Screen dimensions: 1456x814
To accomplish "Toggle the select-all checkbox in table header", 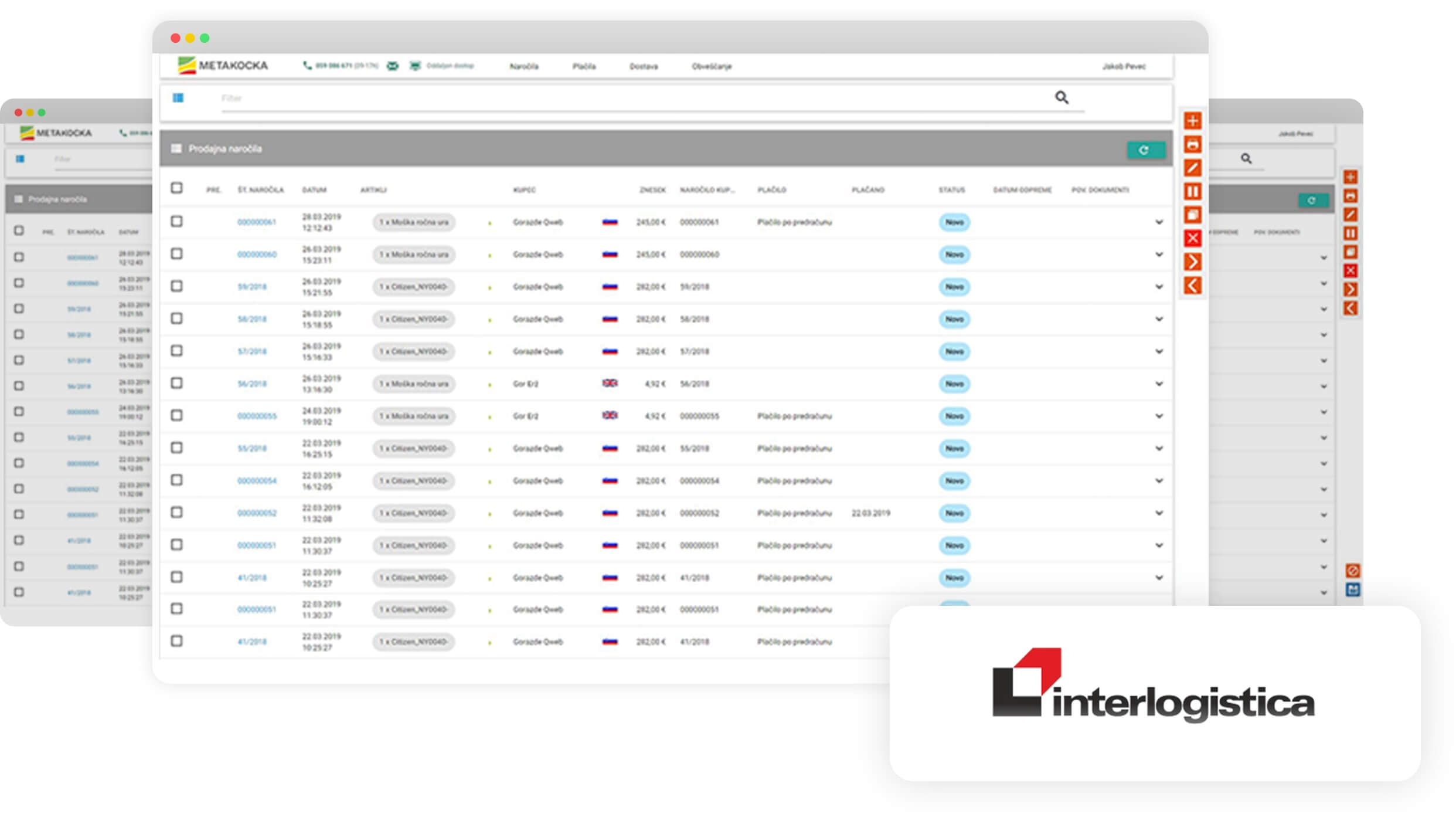I will [x=176, y=188].
